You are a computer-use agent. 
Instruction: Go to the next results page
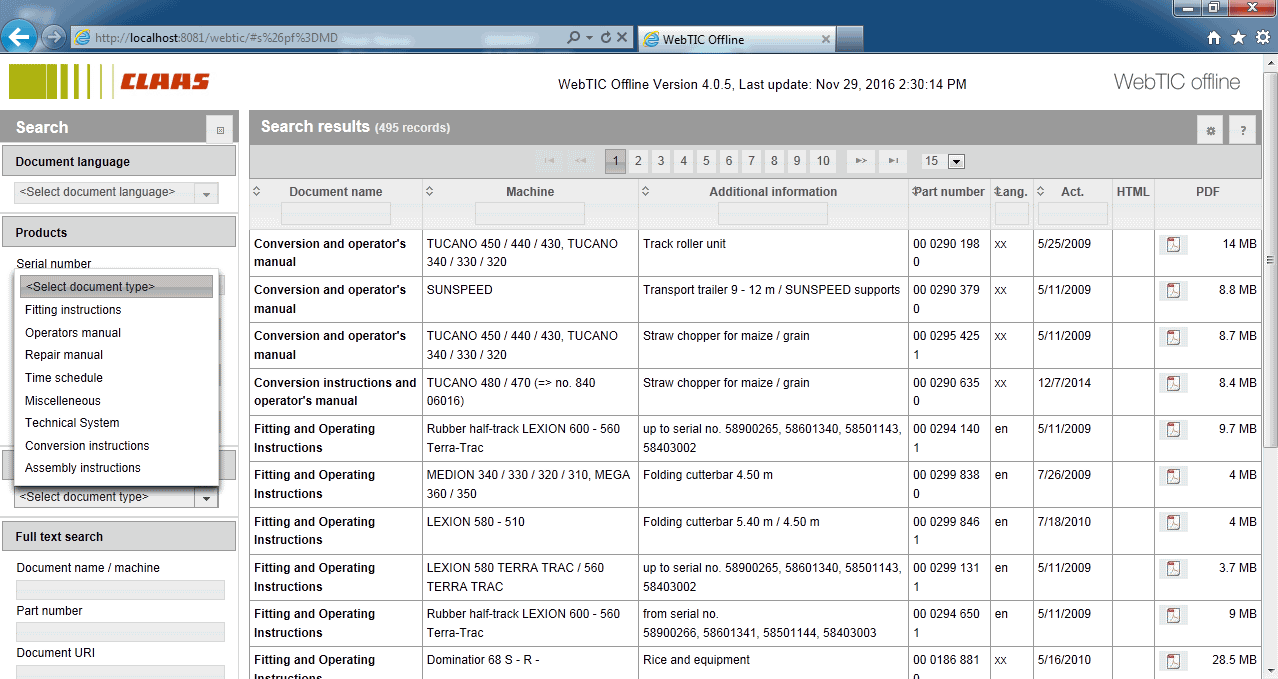click(x=860, y=161)
